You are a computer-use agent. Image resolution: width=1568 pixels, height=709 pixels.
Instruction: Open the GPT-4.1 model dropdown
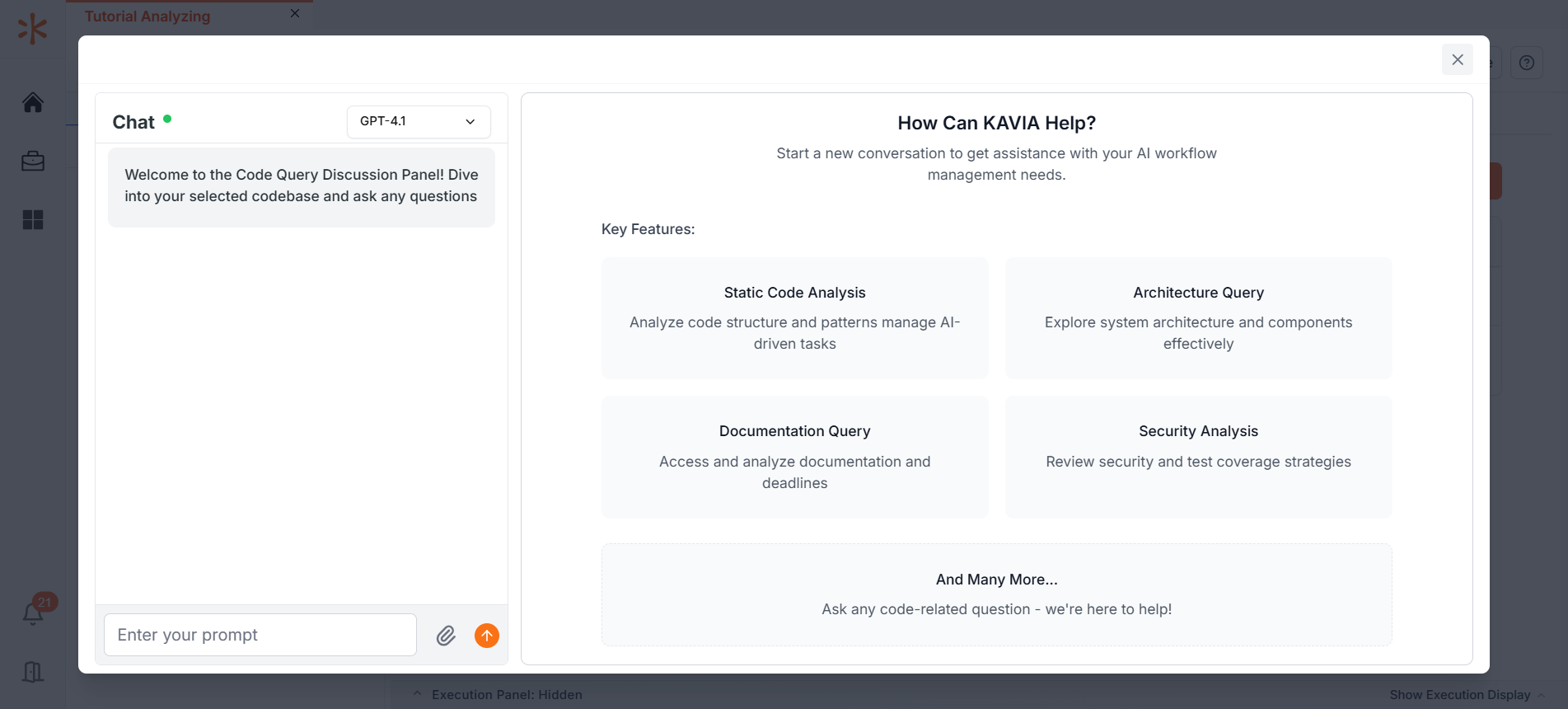419,121
